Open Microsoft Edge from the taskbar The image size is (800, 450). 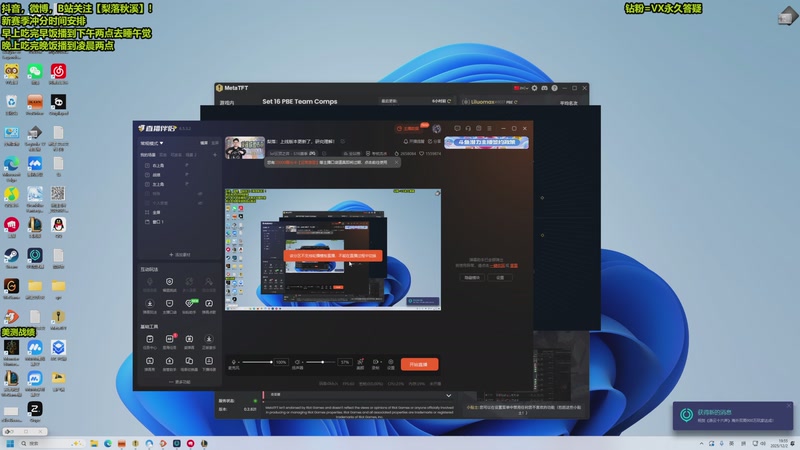[108, 443]
